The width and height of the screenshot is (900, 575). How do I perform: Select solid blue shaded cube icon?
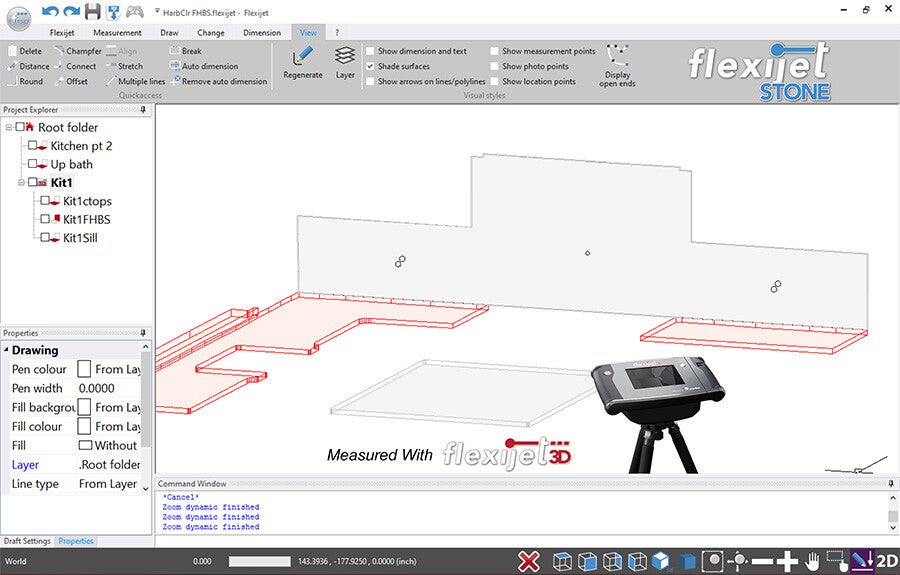tap(687, 561)
